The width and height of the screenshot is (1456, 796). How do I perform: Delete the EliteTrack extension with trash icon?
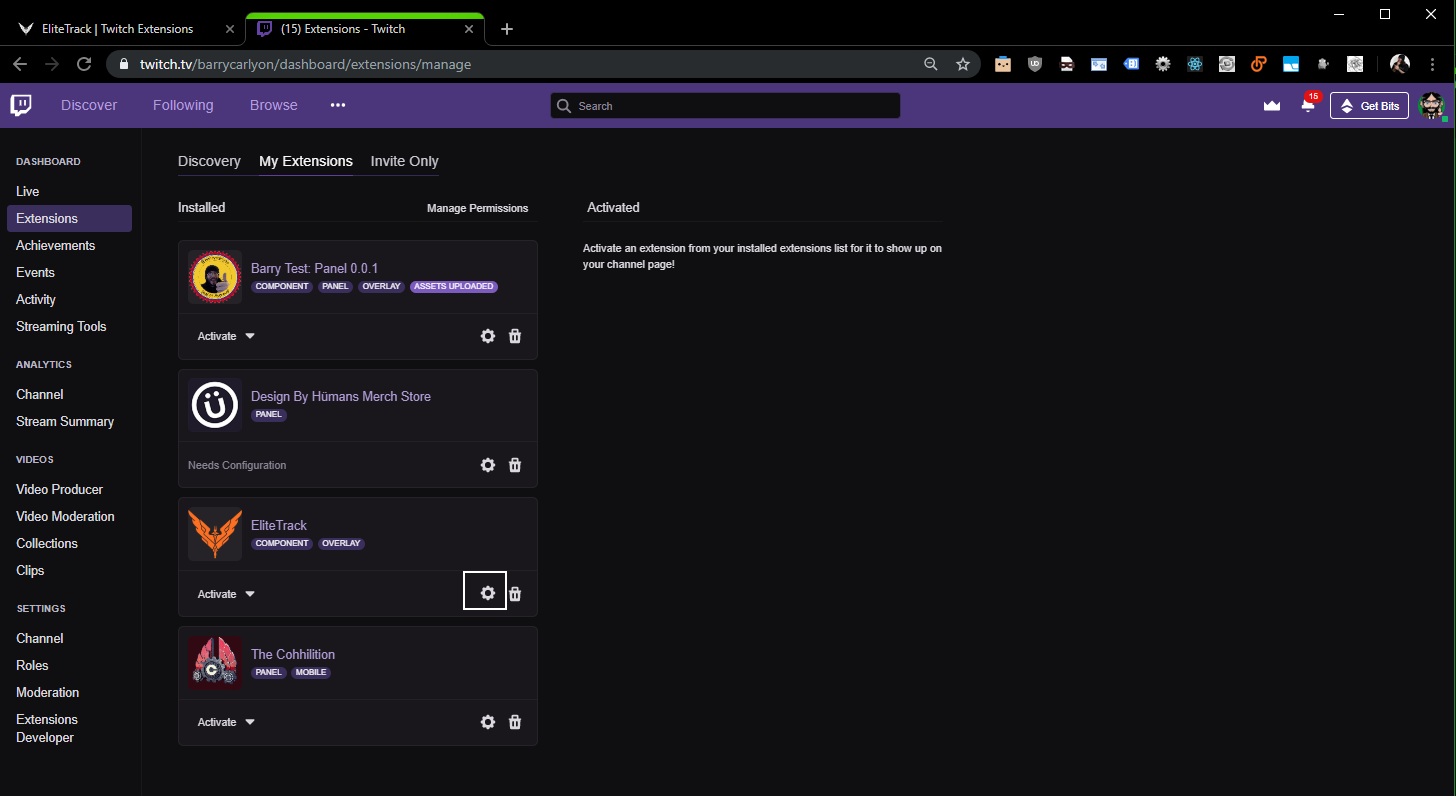pos(515,594)
